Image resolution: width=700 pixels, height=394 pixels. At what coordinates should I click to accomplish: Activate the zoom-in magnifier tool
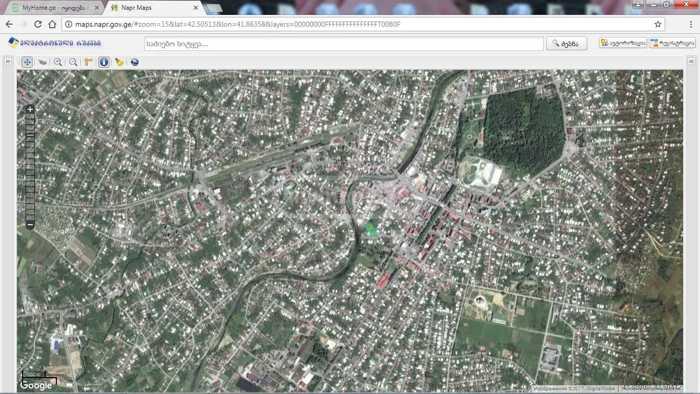click(58, 62)
